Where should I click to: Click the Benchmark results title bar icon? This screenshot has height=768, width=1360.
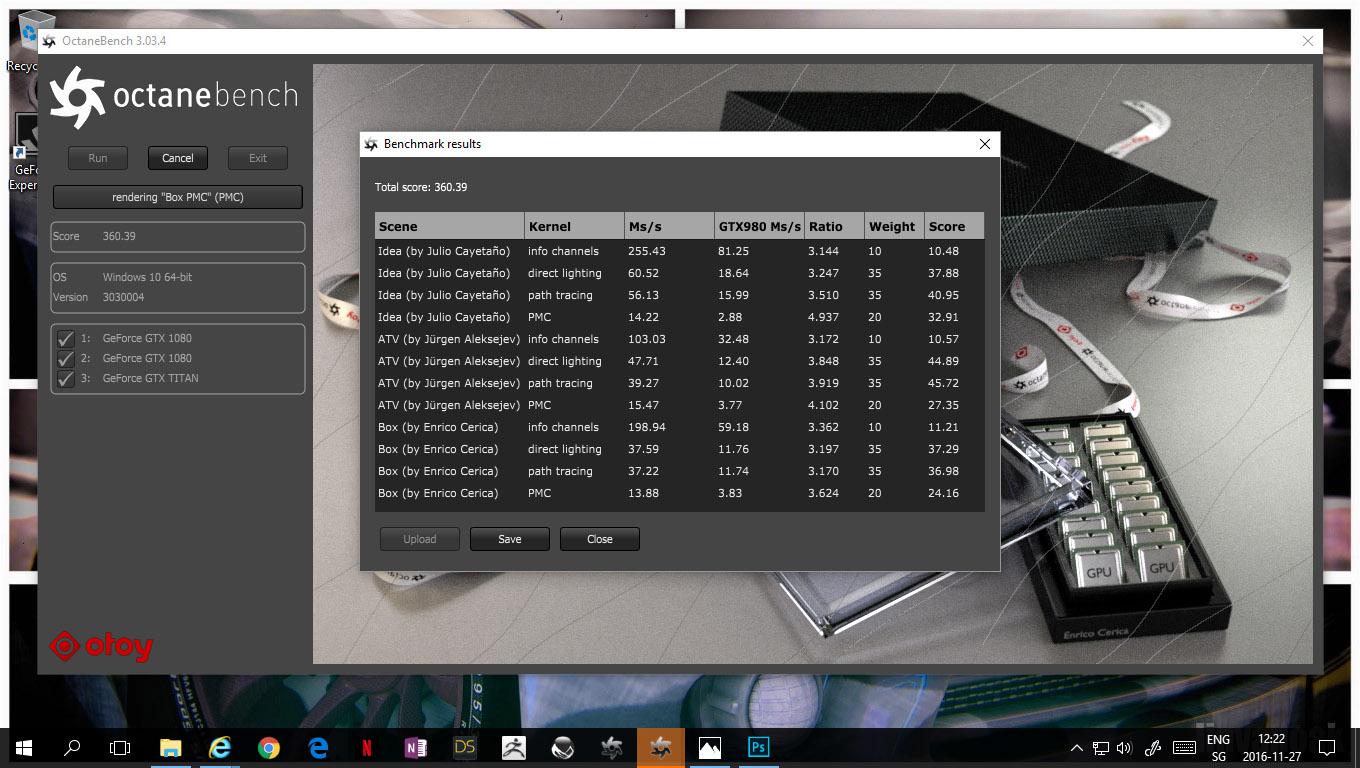[x=371, y=144]
